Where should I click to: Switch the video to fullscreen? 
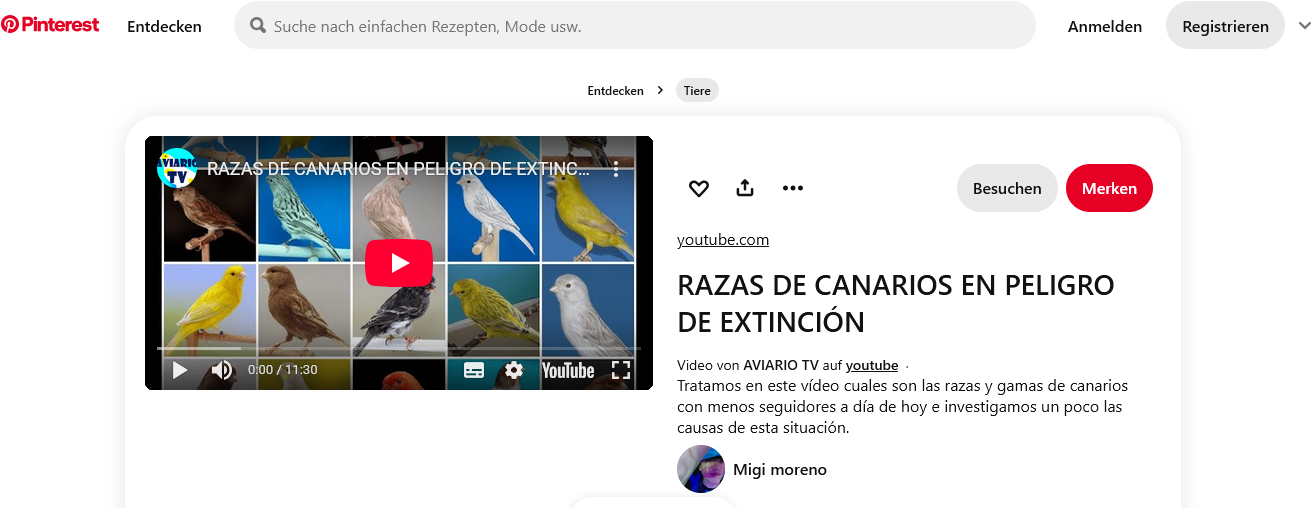coord(621,370)
